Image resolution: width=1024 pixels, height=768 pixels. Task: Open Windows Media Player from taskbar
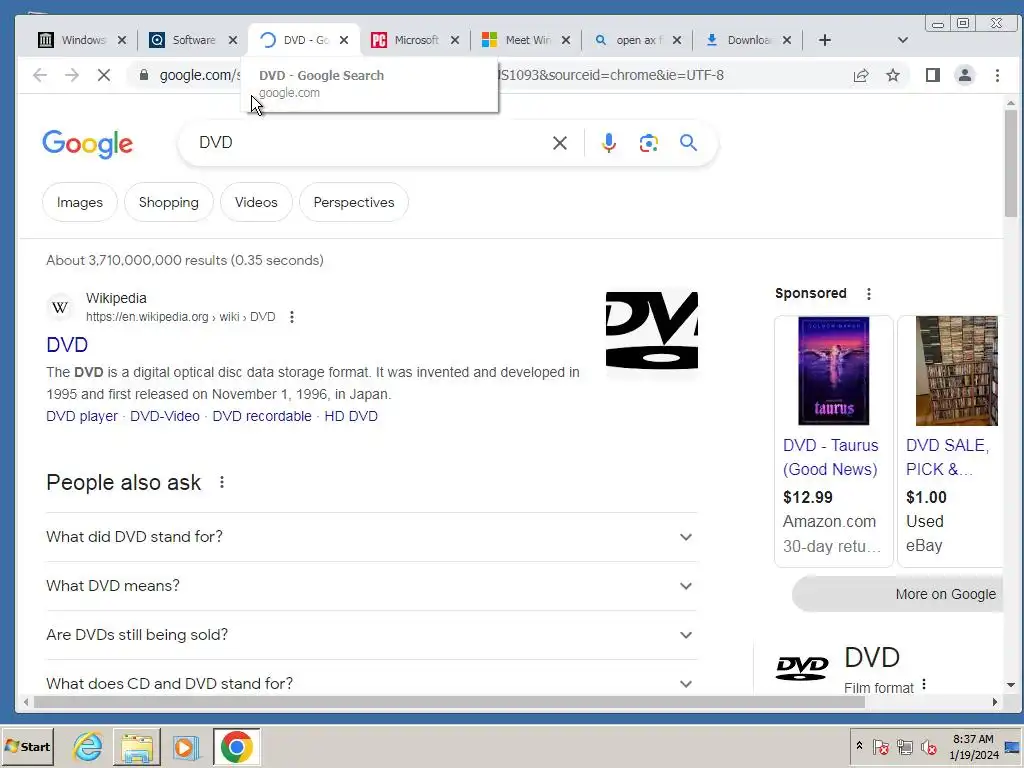coord(185,746)
